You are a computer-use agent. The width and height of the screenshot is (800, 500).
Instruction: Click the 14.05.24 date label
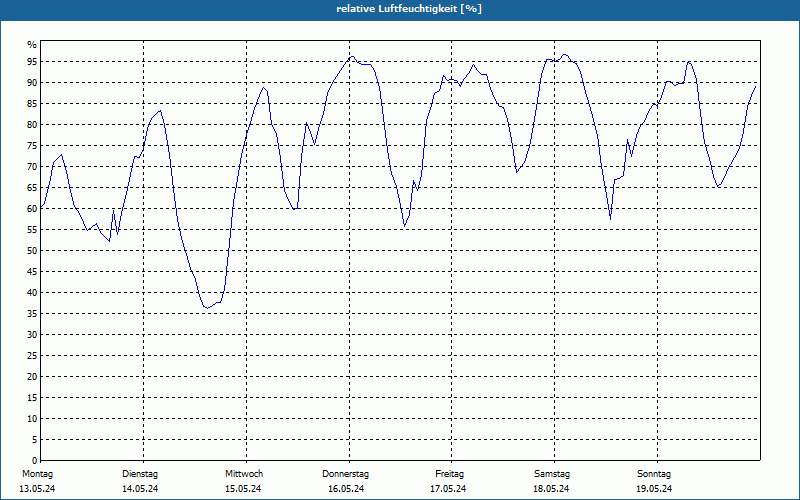(x=140, y=489)
